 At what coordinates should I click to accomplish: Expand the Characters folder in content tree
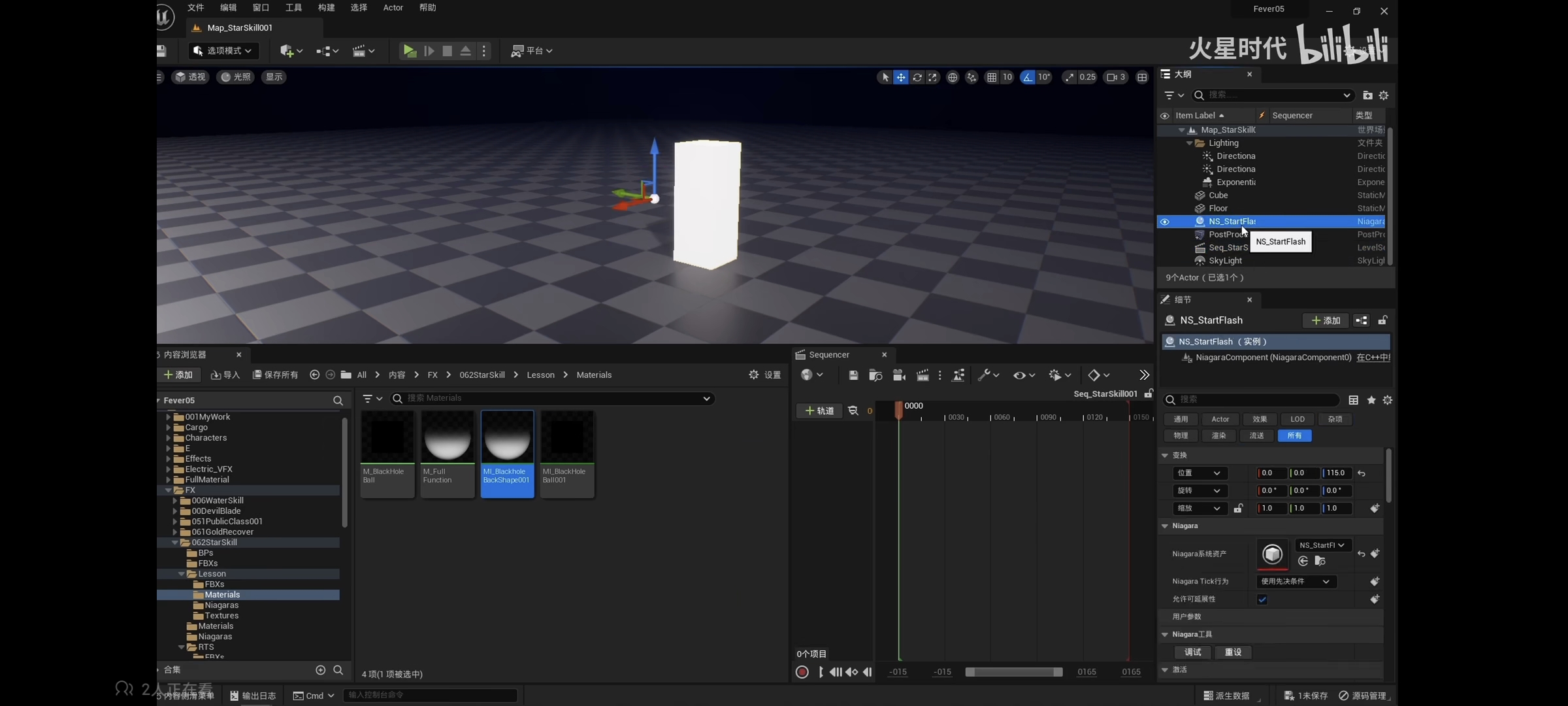pos(169,438)
